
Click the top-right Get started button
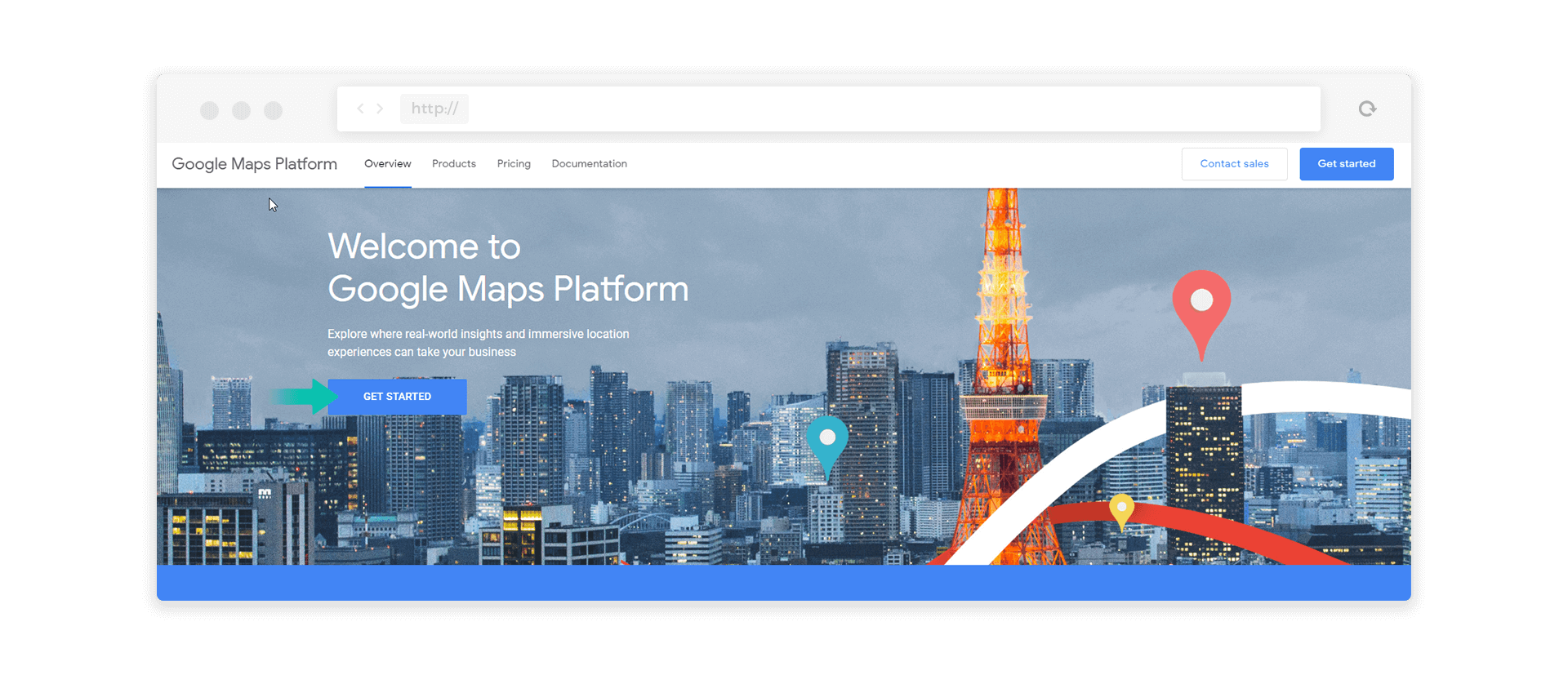tap(1347, 164)
